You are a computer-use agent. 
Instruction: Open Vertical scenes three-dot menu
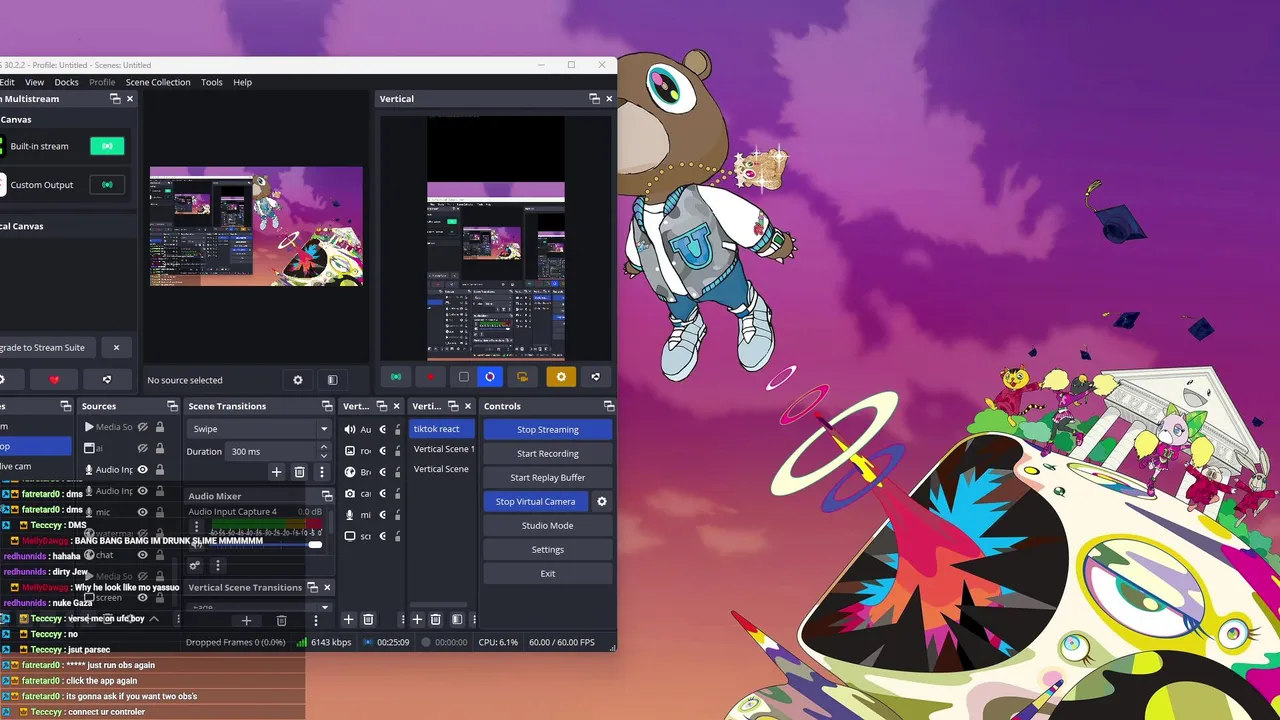(474, 620)
